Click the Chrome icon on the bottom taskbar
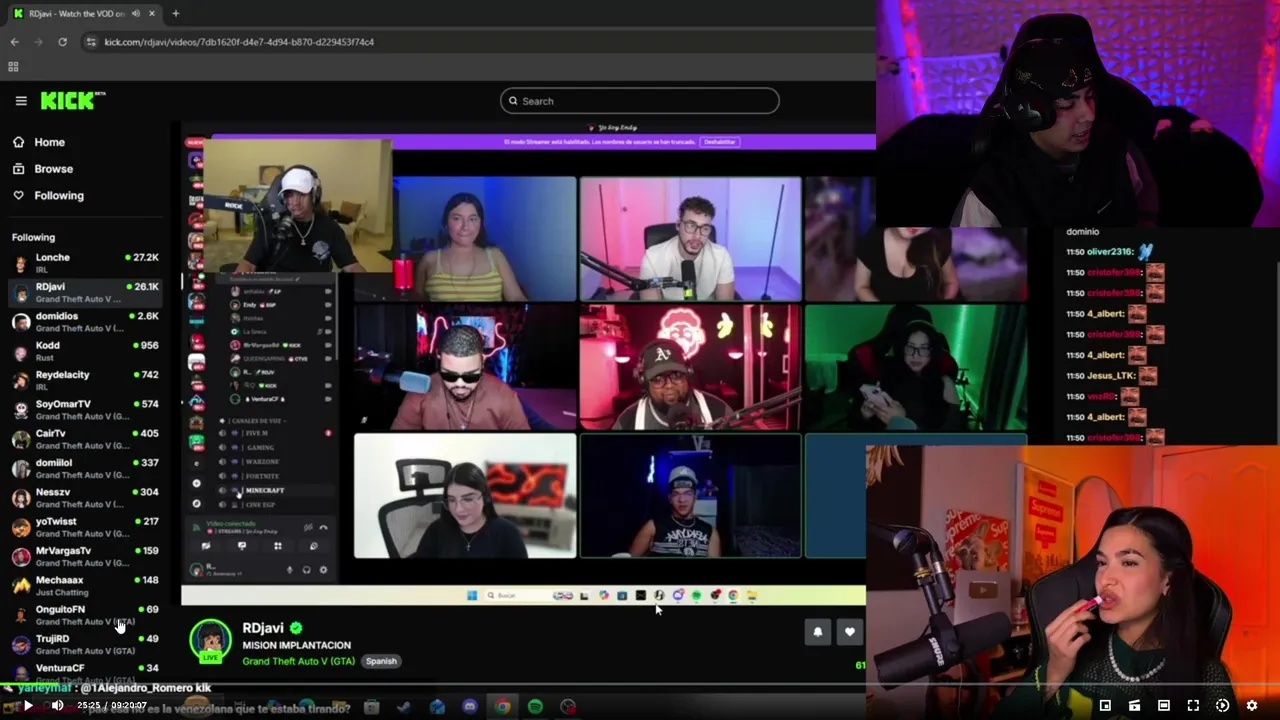The image size is (1280, 720). click(x=503, y=707)
